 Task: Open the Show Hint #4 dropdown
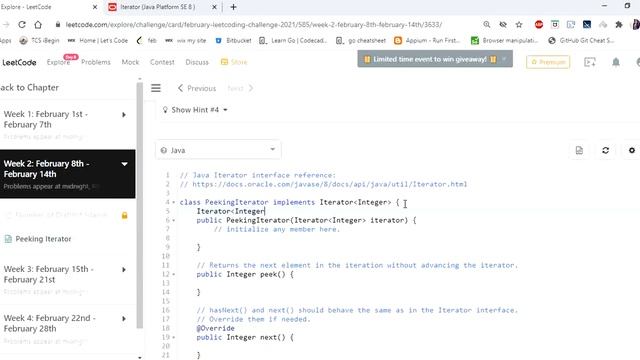[x=195, y=110]
